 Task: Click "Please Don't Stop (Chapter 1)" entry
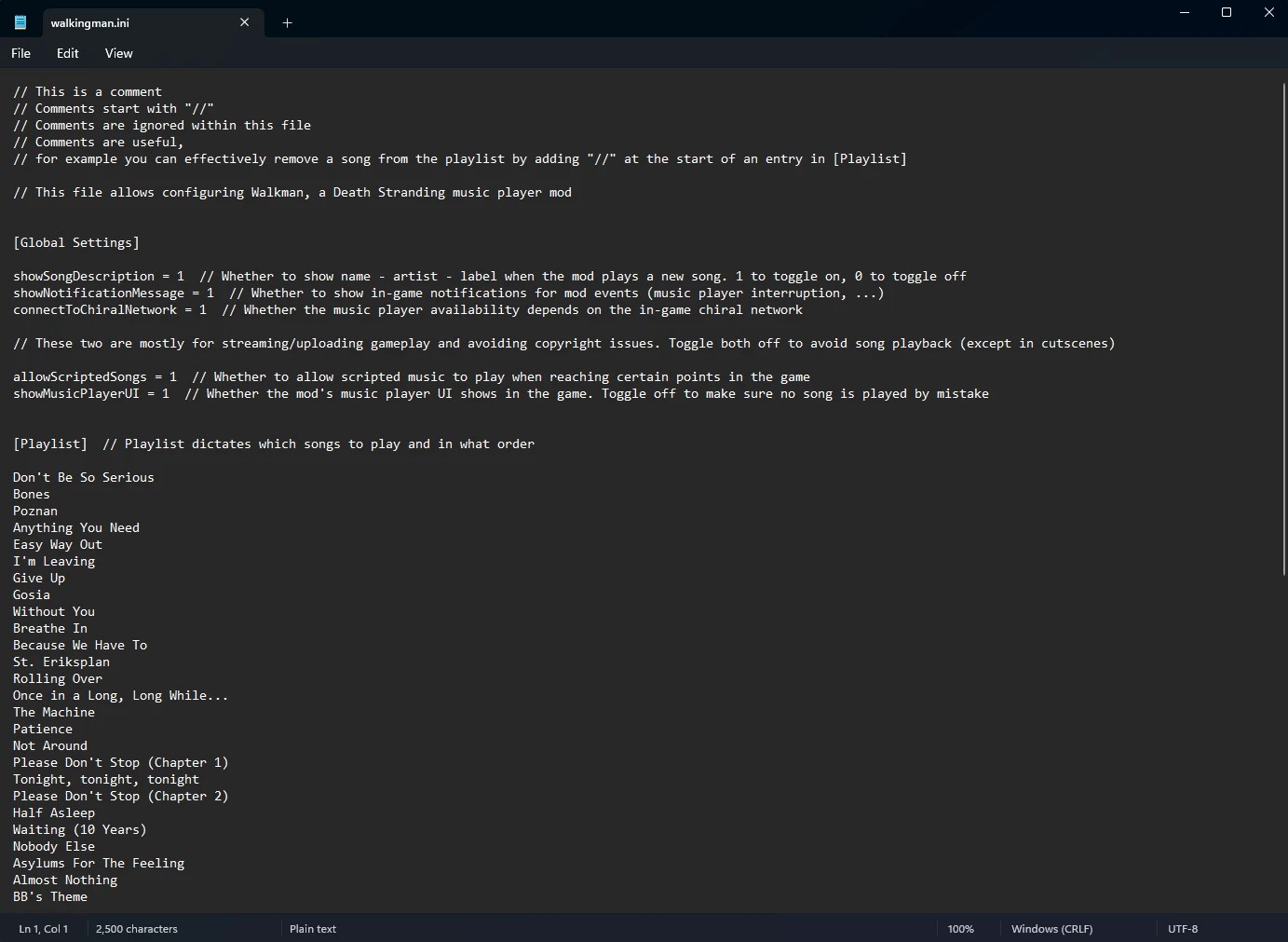coord(121,762)
